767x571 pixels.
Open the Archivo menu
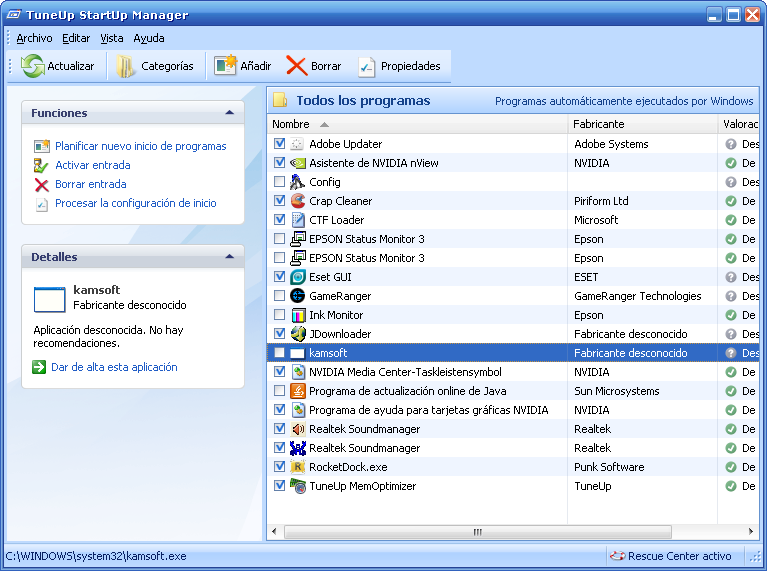(34, 38)
